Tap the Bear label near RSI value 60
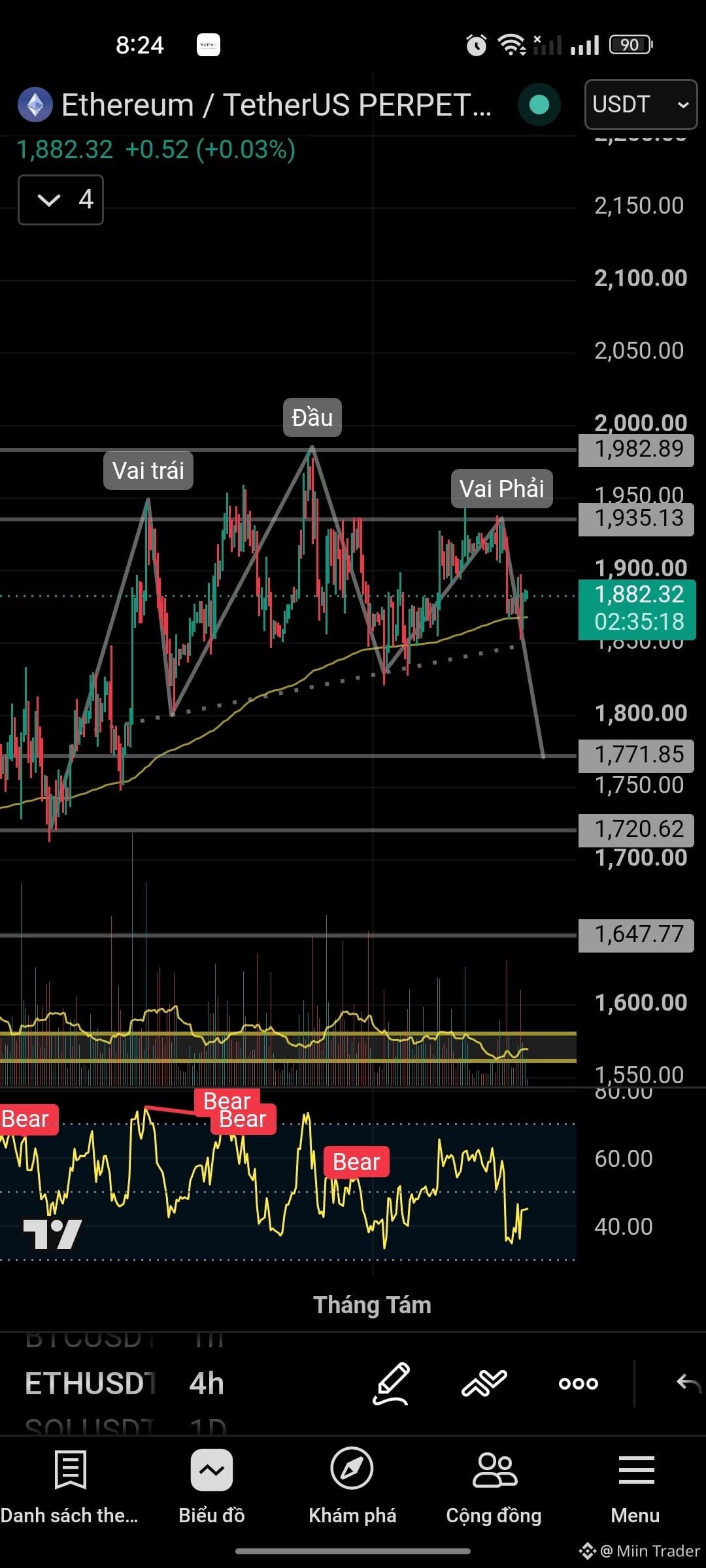 [356, 1162]
